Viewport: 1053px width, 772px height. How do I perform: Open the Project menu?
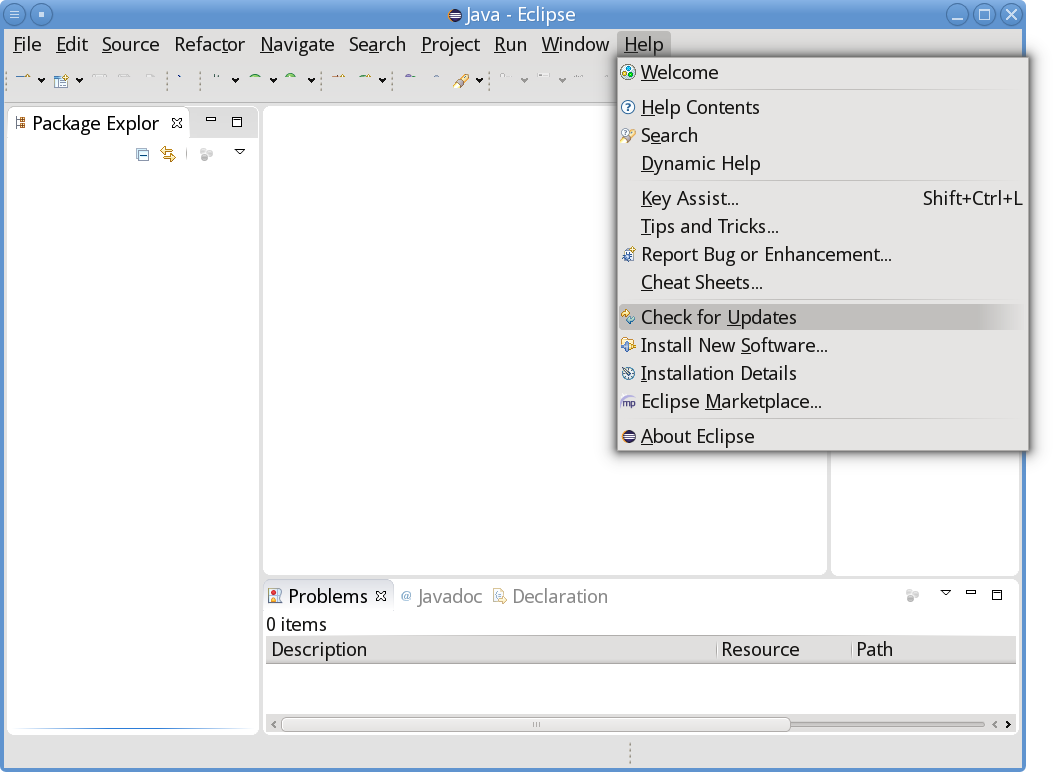[x=450, y=44]
